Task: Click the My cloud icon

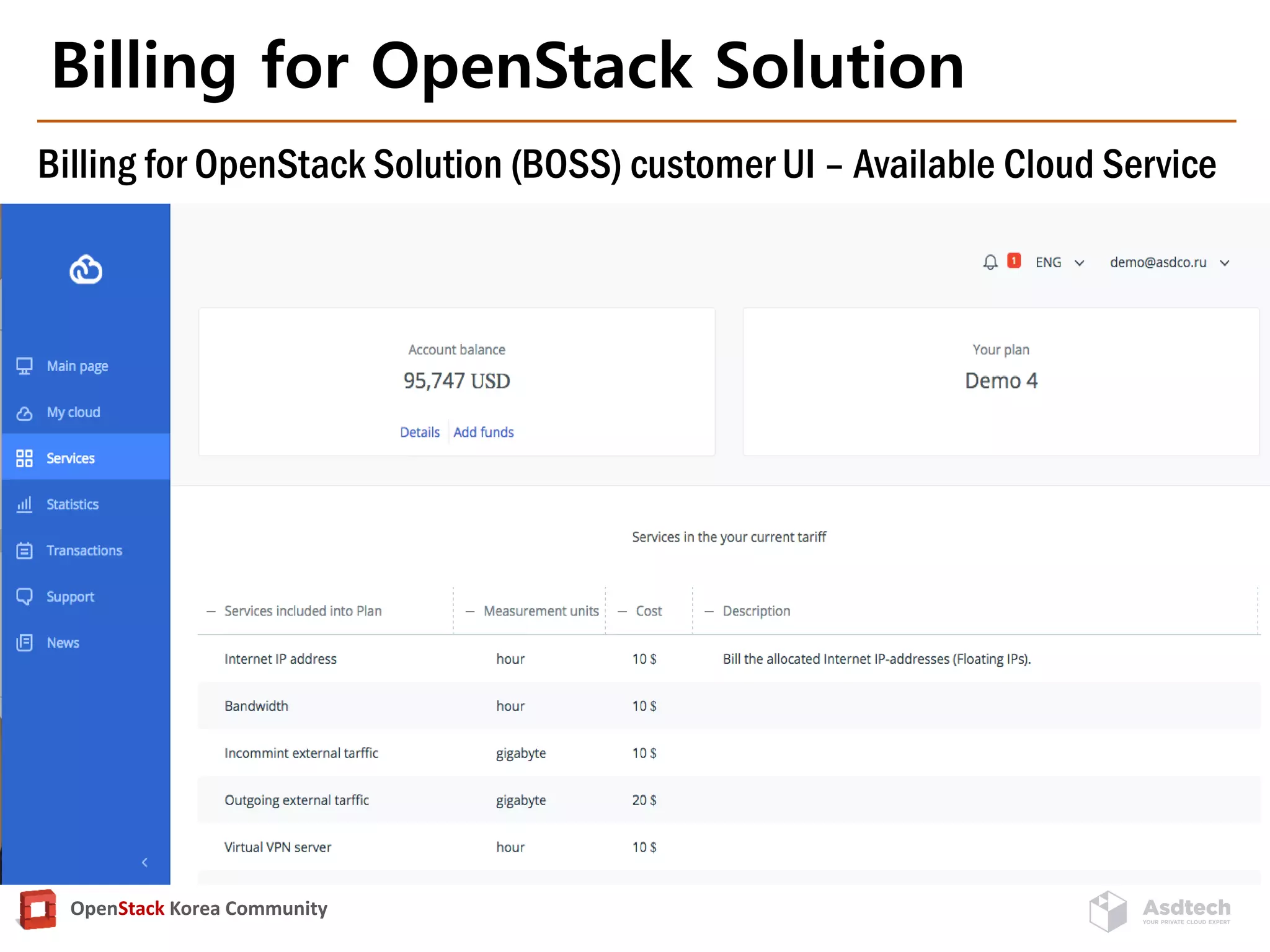Action: [x=24, y=413]
